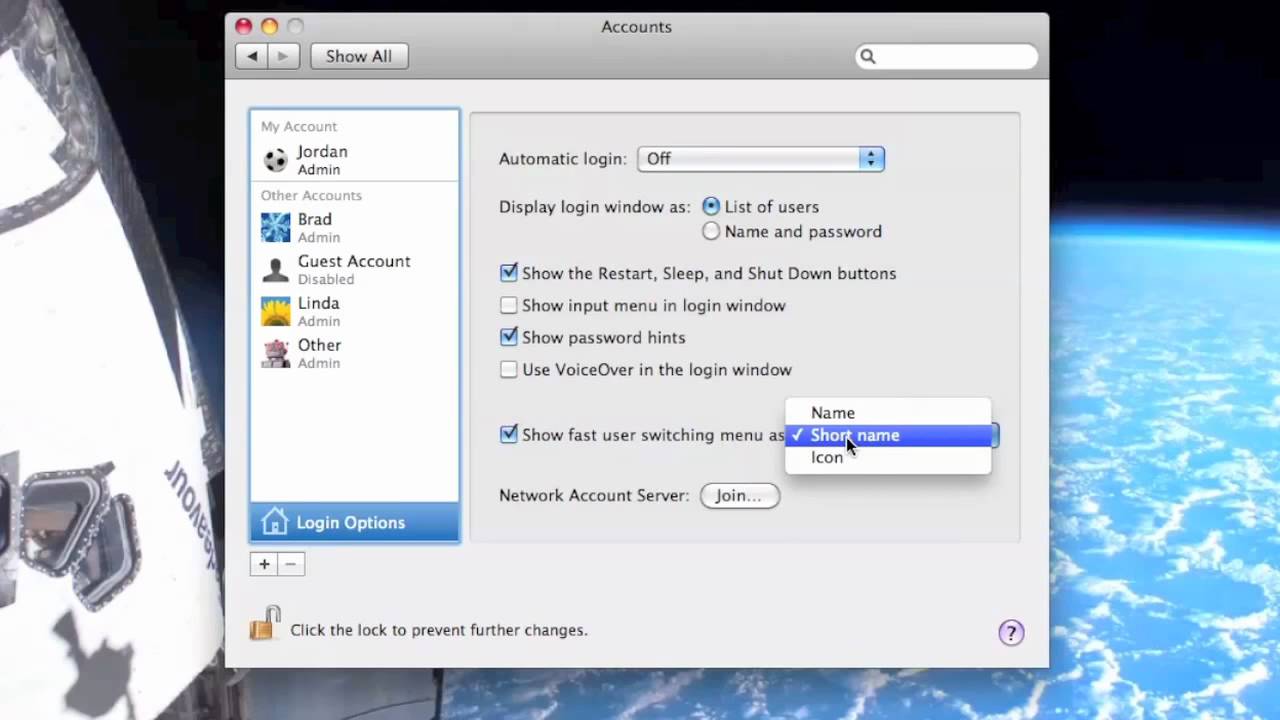Uncheck Show the Restart, Sleep, Shut Down buttons
Image resolution: width=1280 pixels, height=720 pixels.
tap(509, 272)
